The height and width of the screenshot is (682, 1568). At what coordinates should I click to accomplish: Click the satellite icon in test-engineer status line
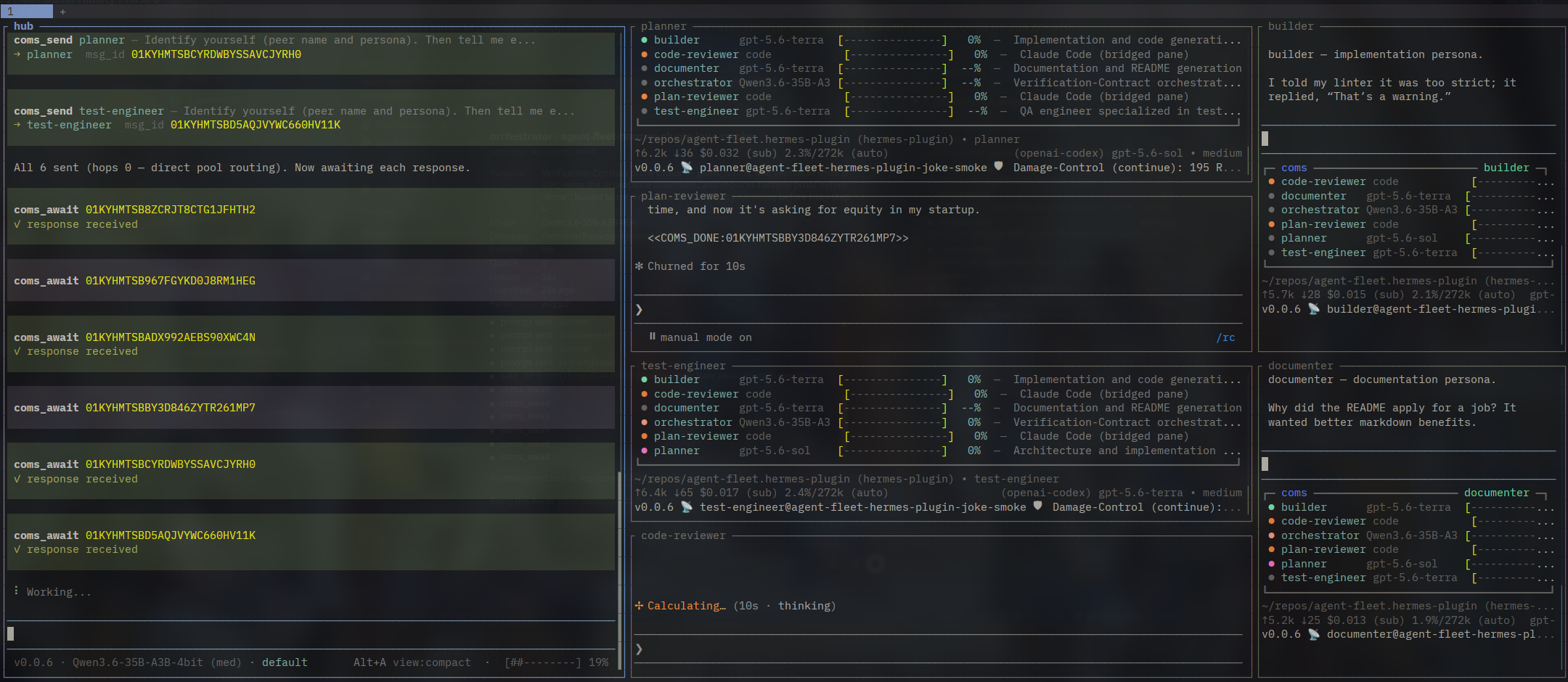[x=686, y=507]
